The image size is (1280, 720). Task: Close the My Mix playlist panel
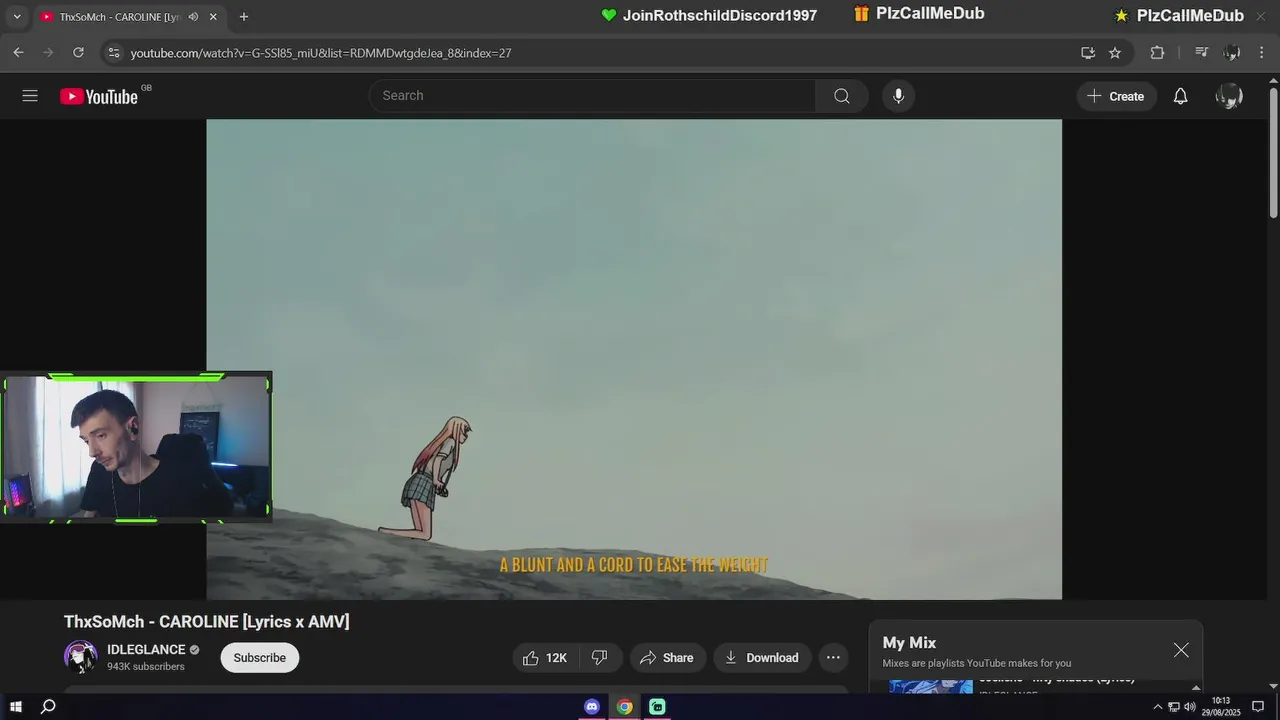[1181, 650]
